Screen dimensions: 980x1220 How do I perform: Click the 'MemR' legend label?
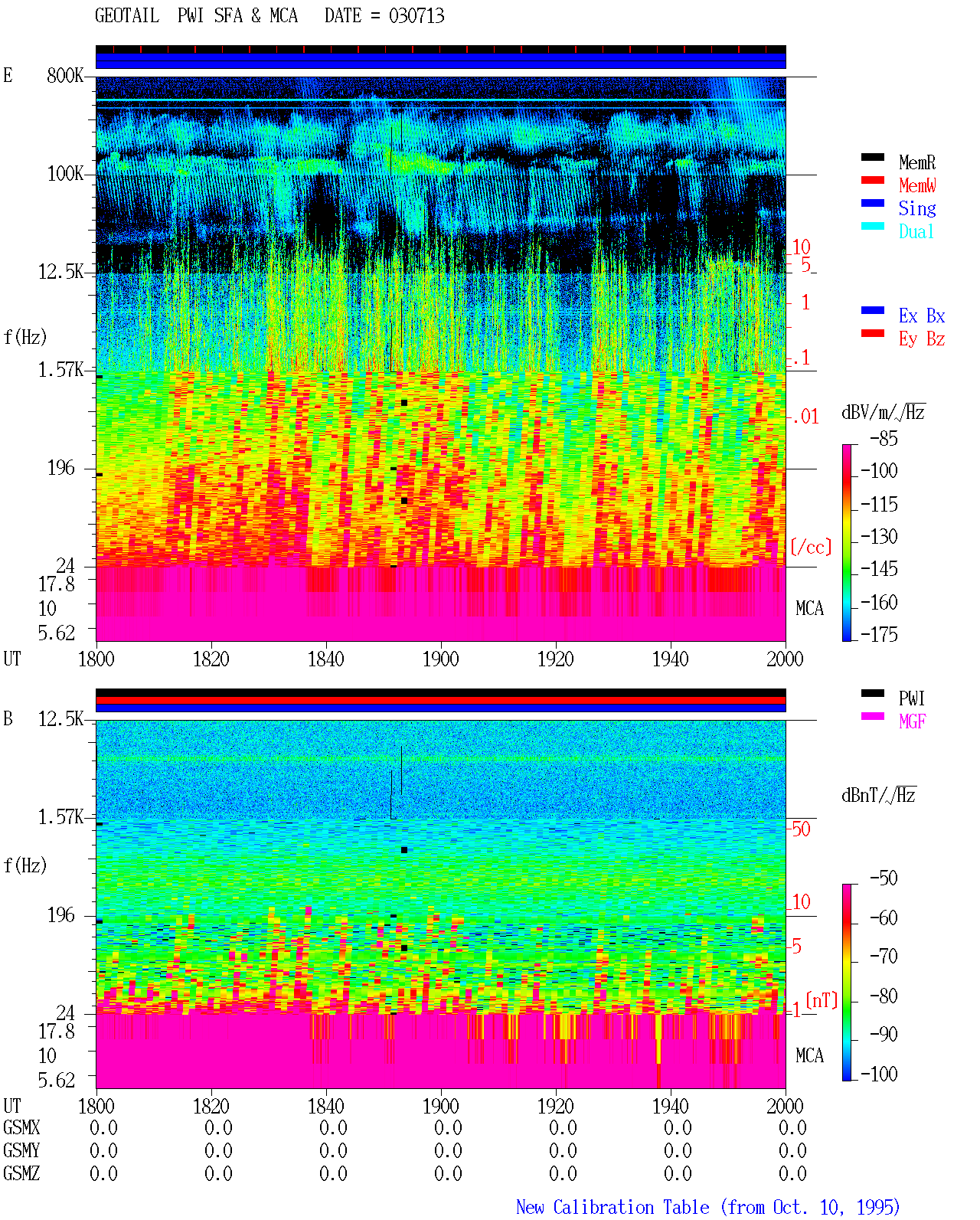pyautogui.click(x=917, y=162)
